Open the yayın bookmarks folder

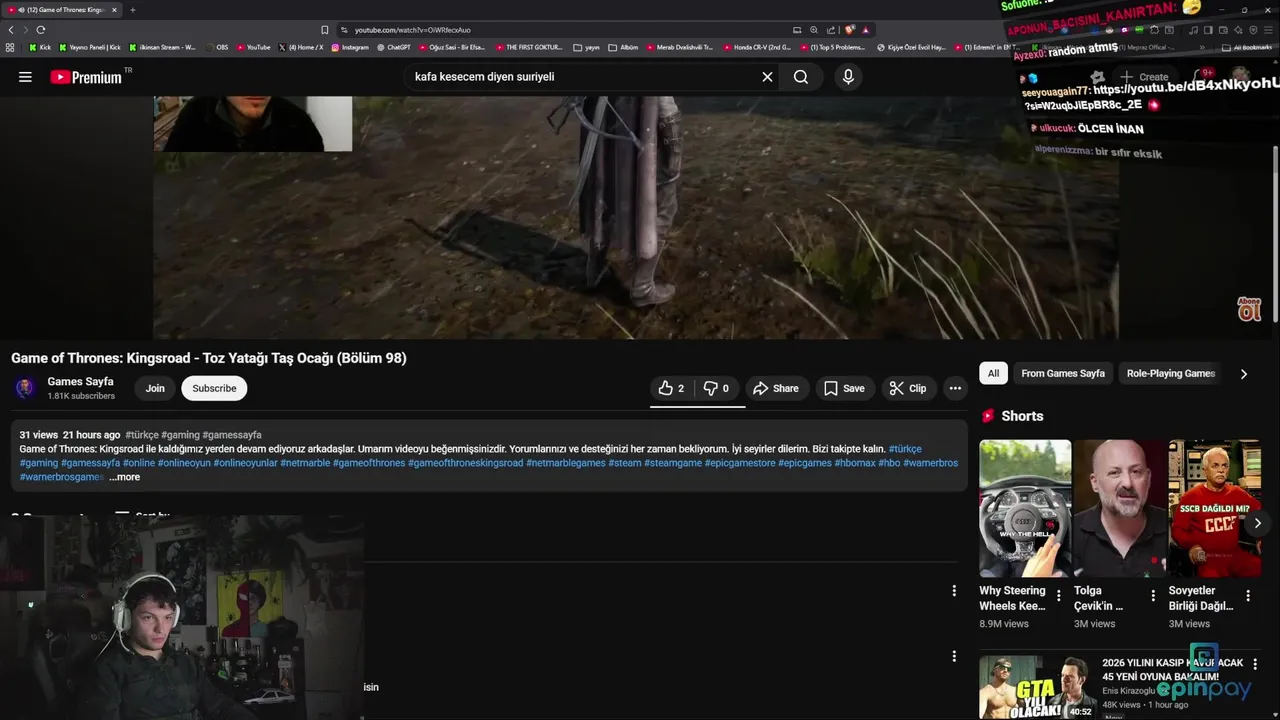click(x=587, y=47)
